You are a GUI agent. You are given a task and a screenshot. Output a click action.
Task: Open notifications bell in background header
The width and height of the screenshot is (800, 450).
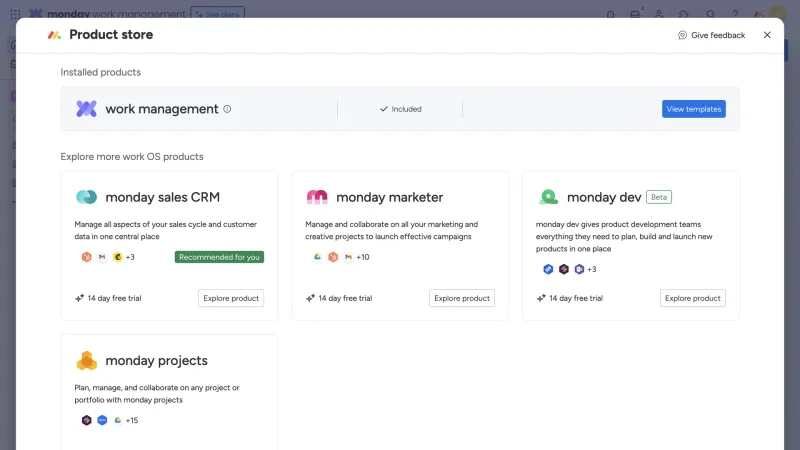610,14
